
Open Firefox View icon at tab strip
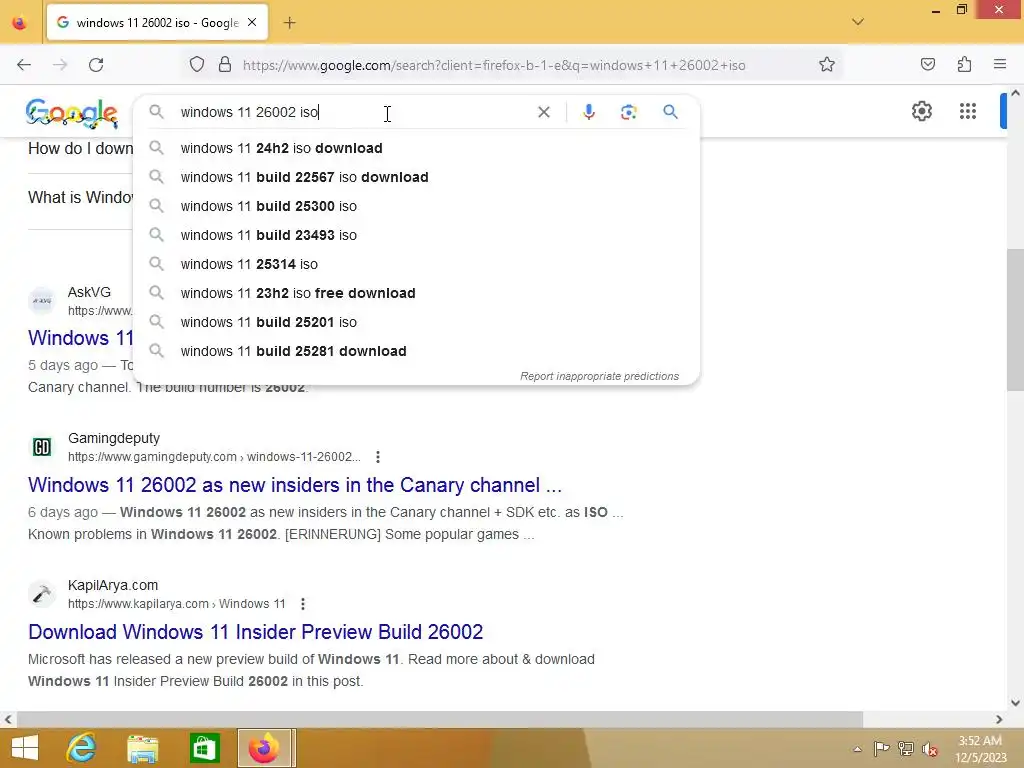[x=20, y=23]
